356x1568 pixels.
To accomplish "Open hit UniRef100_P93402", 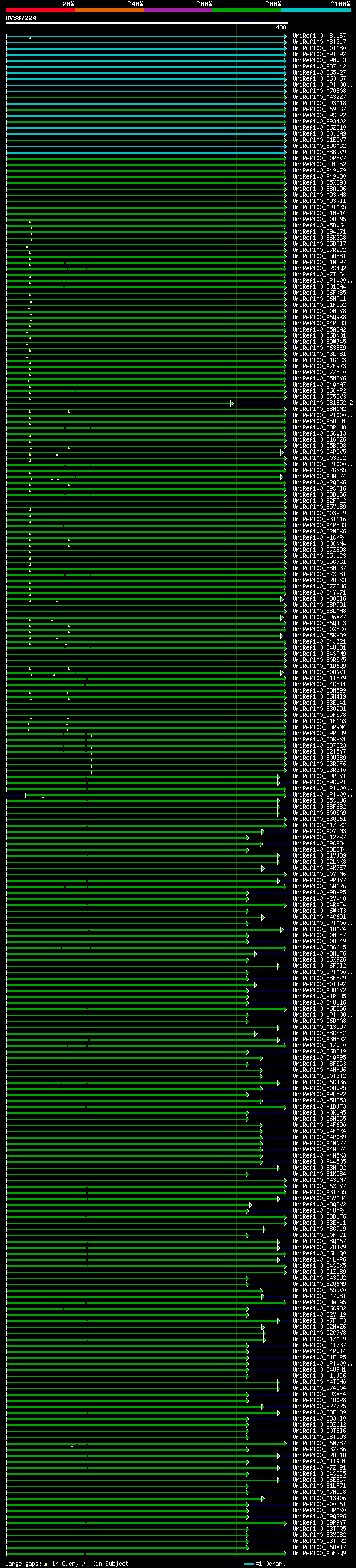I will (319, 122).
